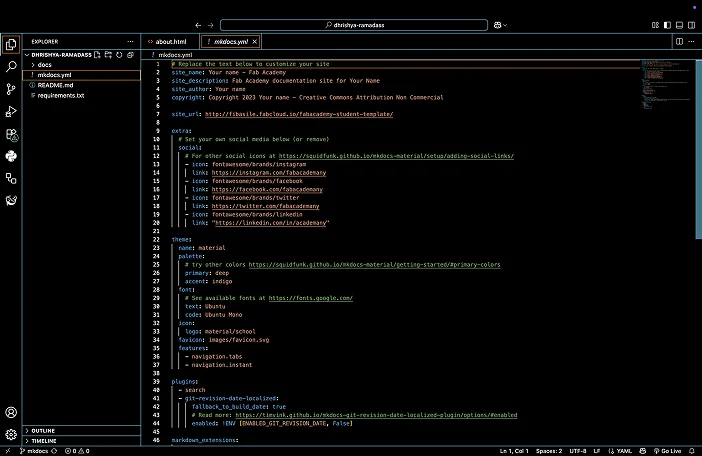Change encoding UTF-8 in status bar
This screenshot has height=456, width=702.
click(x=578, y=451)
